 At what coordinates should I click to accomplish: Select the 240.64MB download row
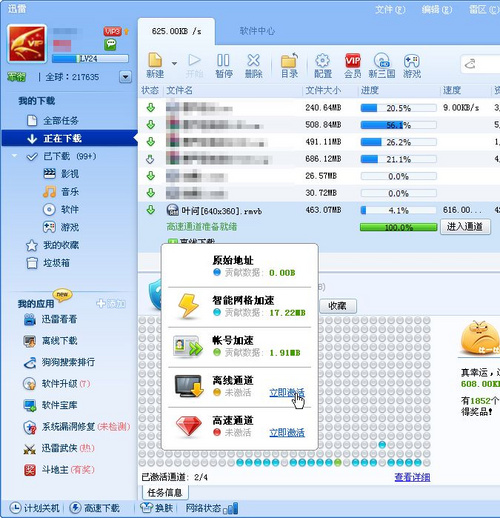(319, 108)
